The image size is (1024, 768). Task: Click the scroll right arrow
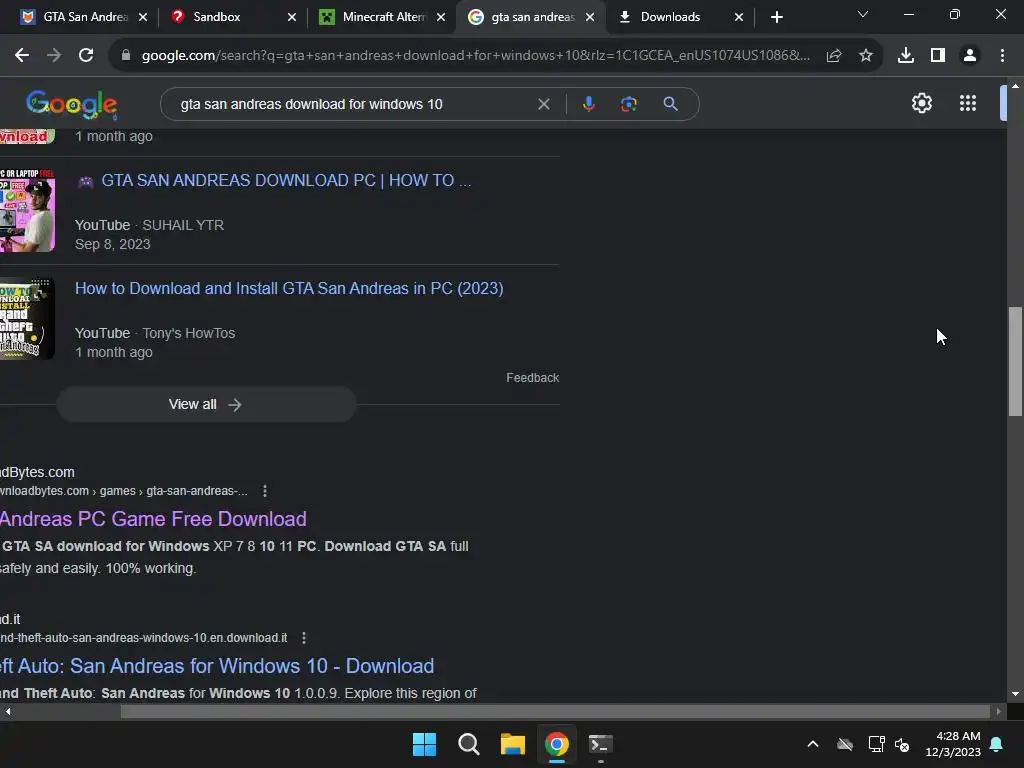pos(998,711)
